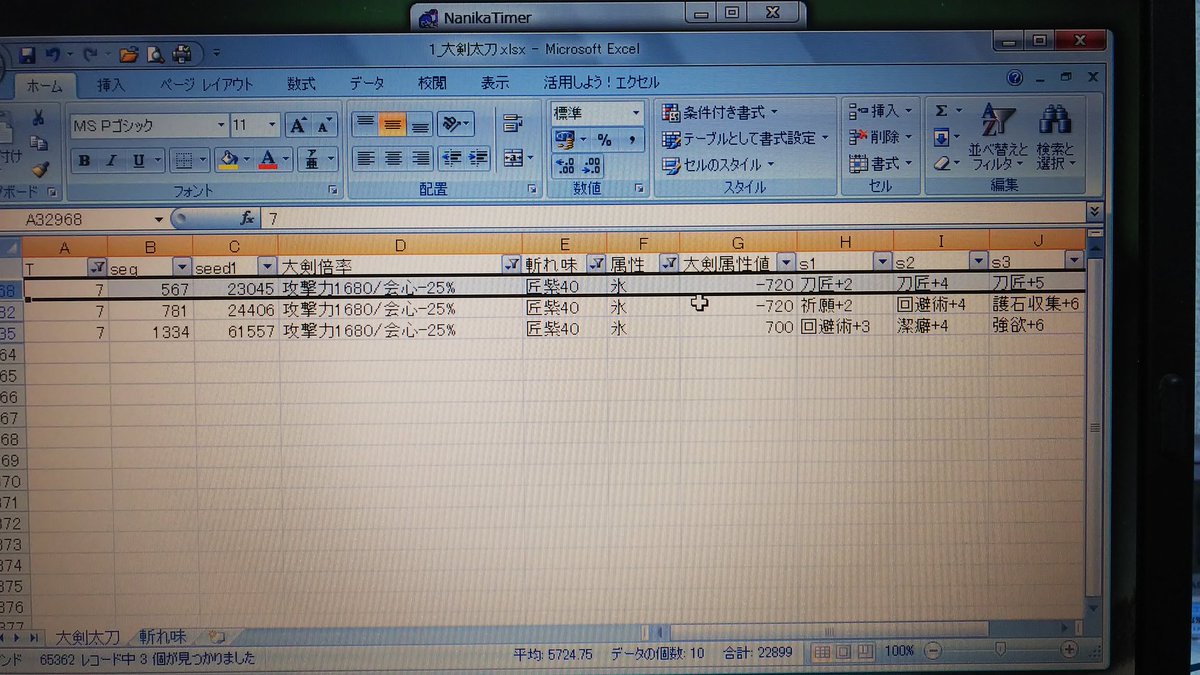This screenshot has width=1200, height=675.
Task: Click the Wrap Text icon
Action: (513, 124)
